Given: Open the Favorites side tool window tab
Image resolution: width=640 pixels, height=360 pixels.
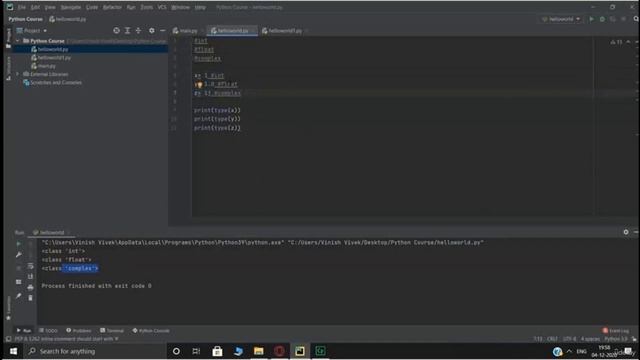Looking at the screenshot, I should point(8,308).
